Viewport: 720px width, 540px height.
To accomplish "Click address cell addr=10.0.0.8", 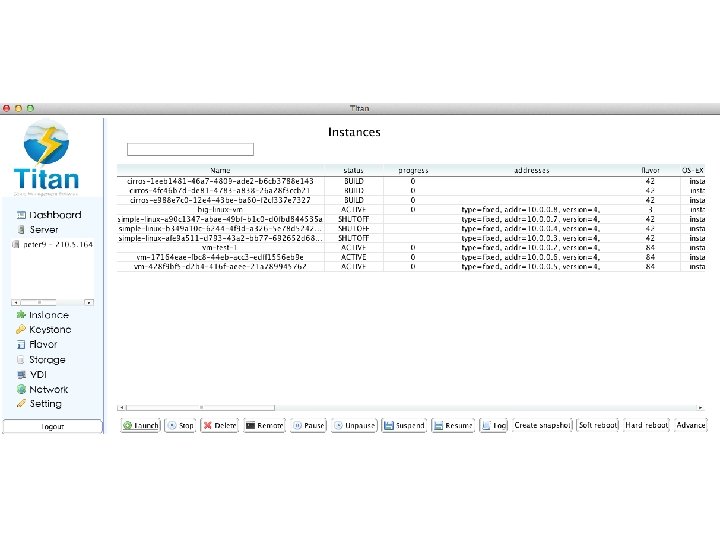I will coord(531,210).
